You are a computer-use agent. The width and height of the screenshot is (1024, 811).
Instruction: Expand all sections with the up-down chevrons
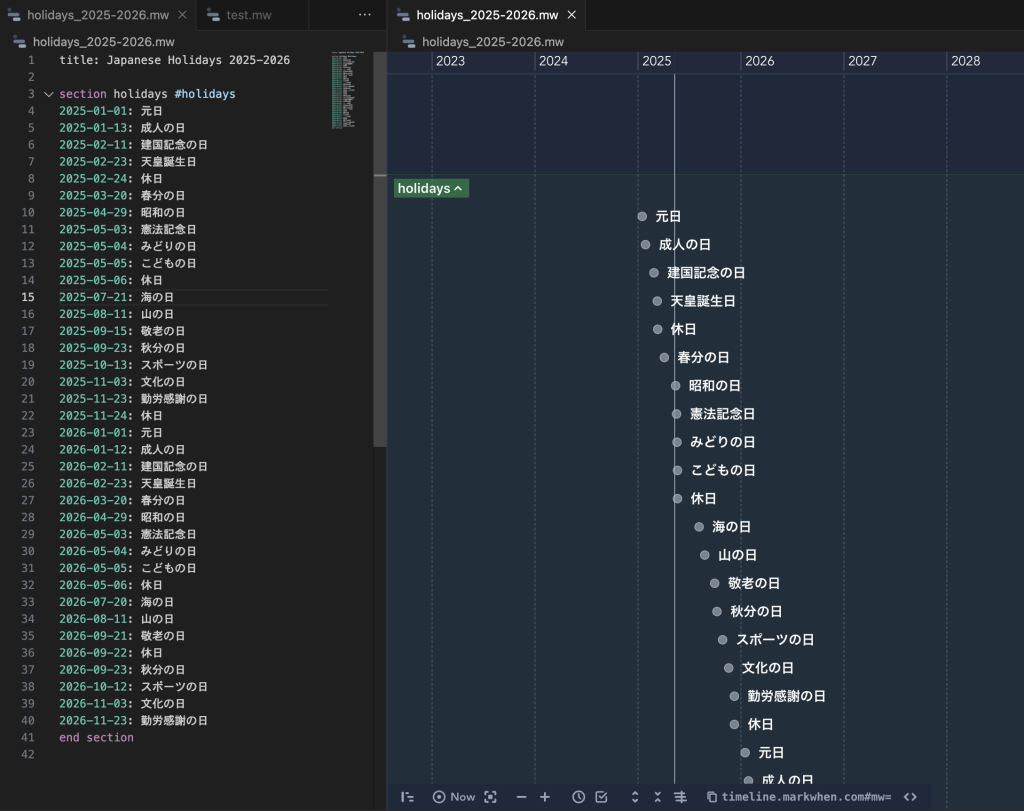pyautogui.click(x=634, y=797)
